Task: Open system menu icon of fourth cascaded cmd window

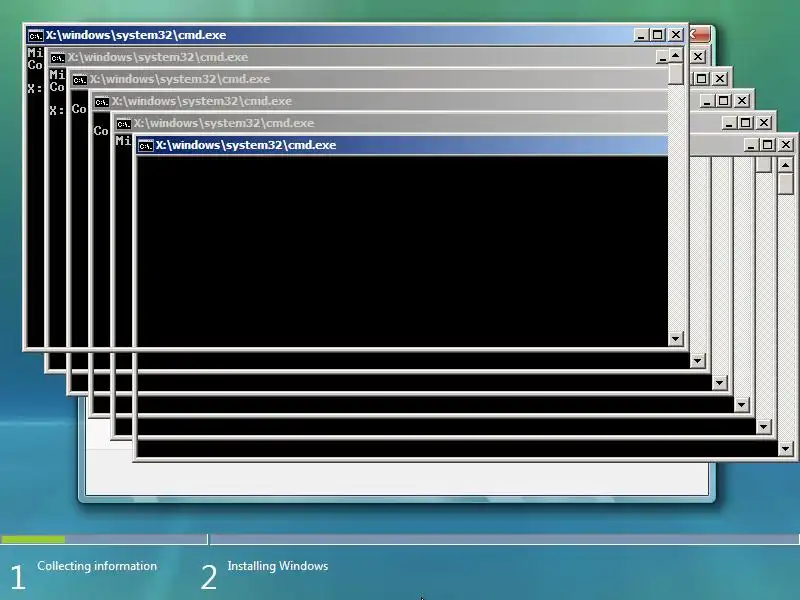Action: click(102, 102)
